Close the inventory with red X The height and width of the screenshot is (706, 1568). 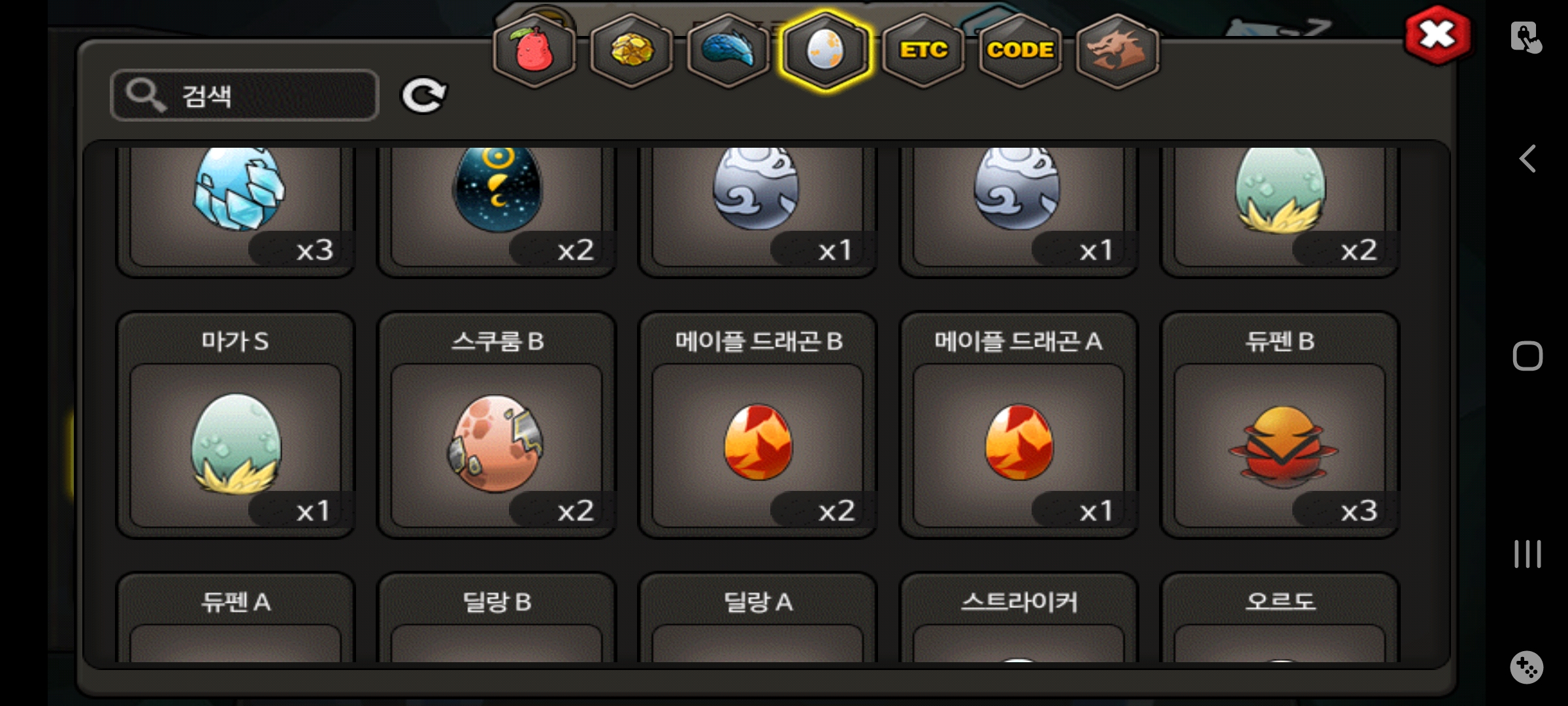1437,35
